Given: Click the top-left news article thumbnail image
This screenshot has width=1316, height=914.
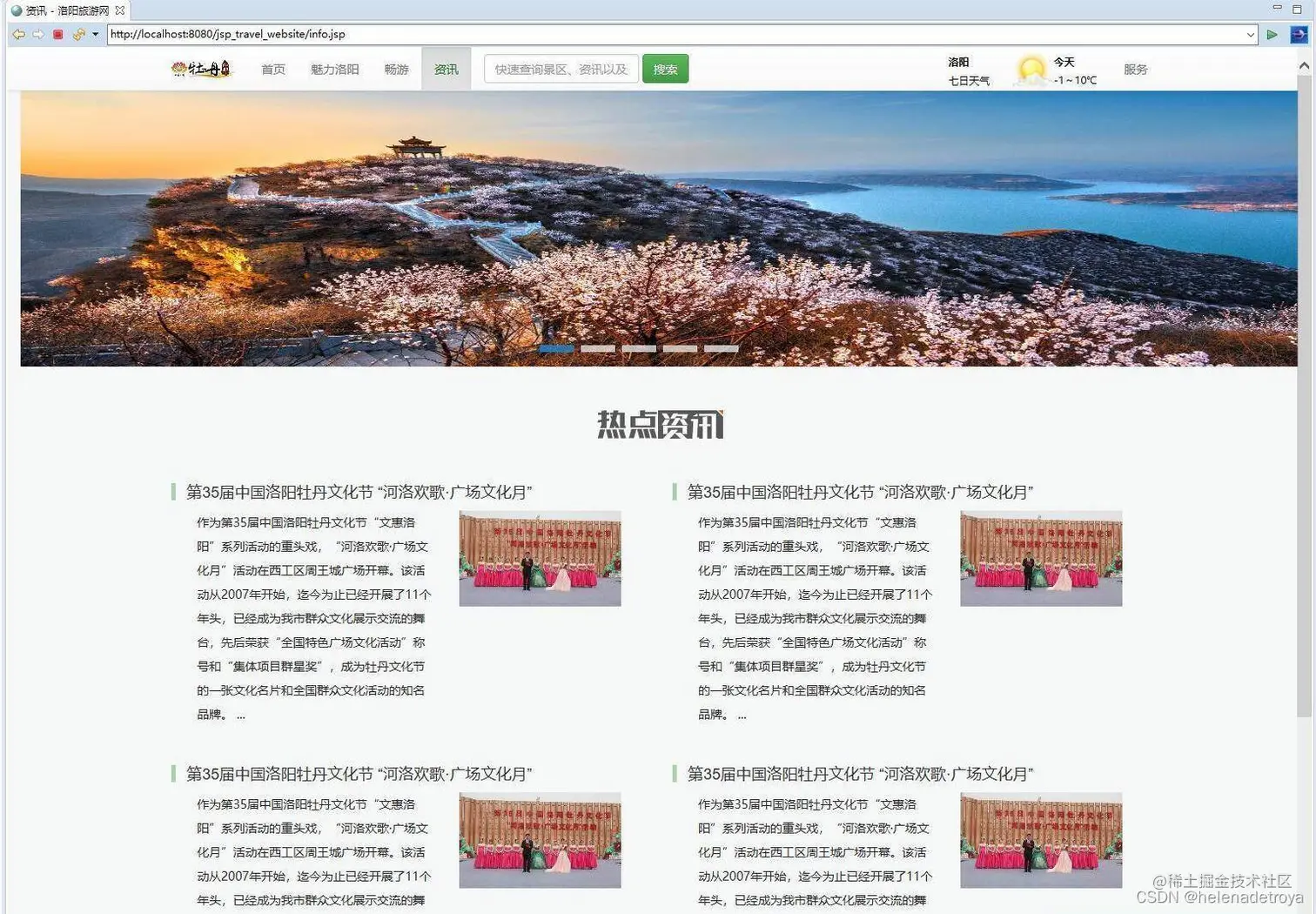Looking at the screenshot, I should [x=540, y=557].
